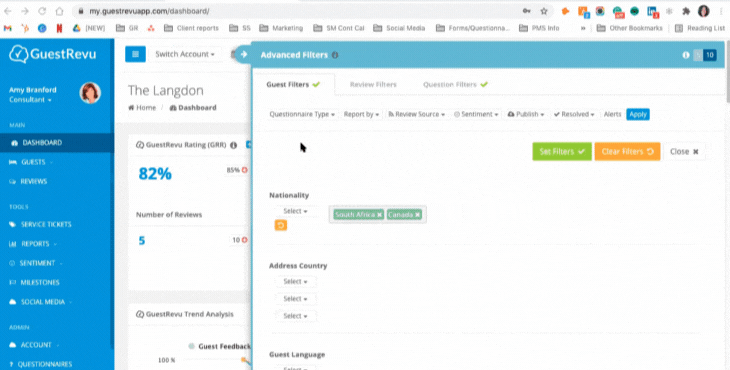Screen dimensions: 730x370
Task: Switch to the Guest Filters tab
Action: coord(293,84)
